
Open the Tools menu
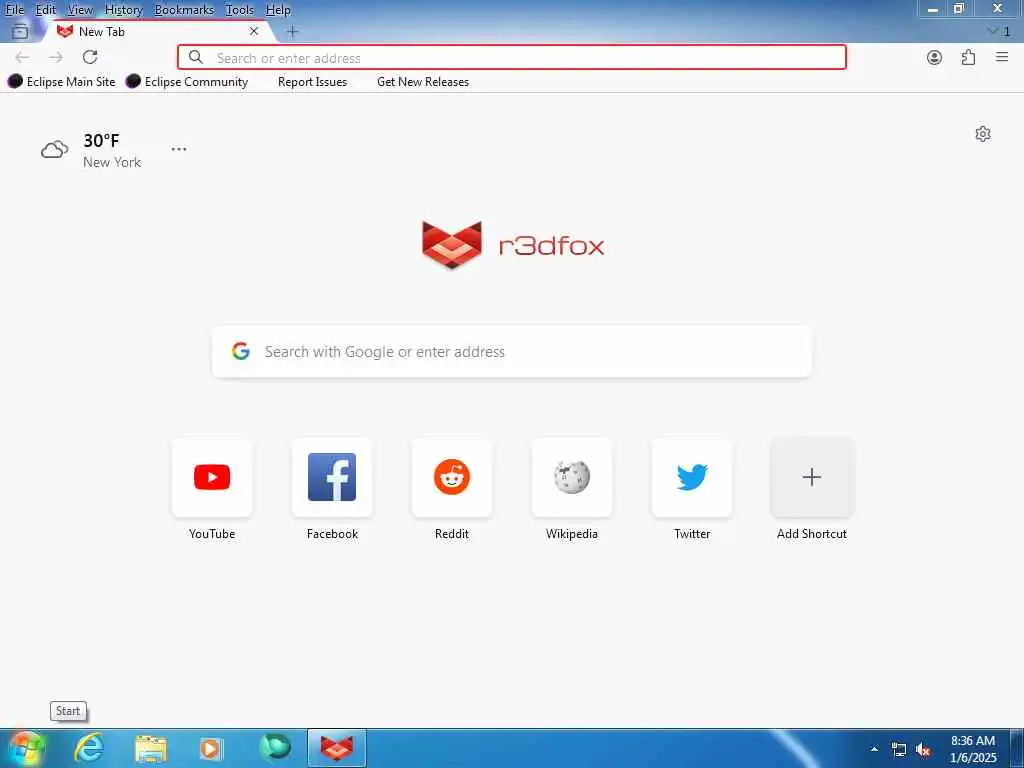click(x=240, y=10)
